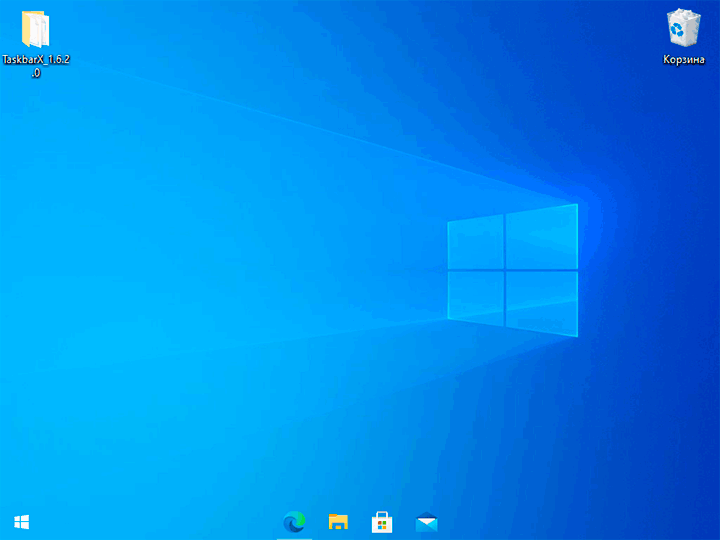Open the Windows Start button
Viewport: 720px width, 540px height.
point(22,522)
